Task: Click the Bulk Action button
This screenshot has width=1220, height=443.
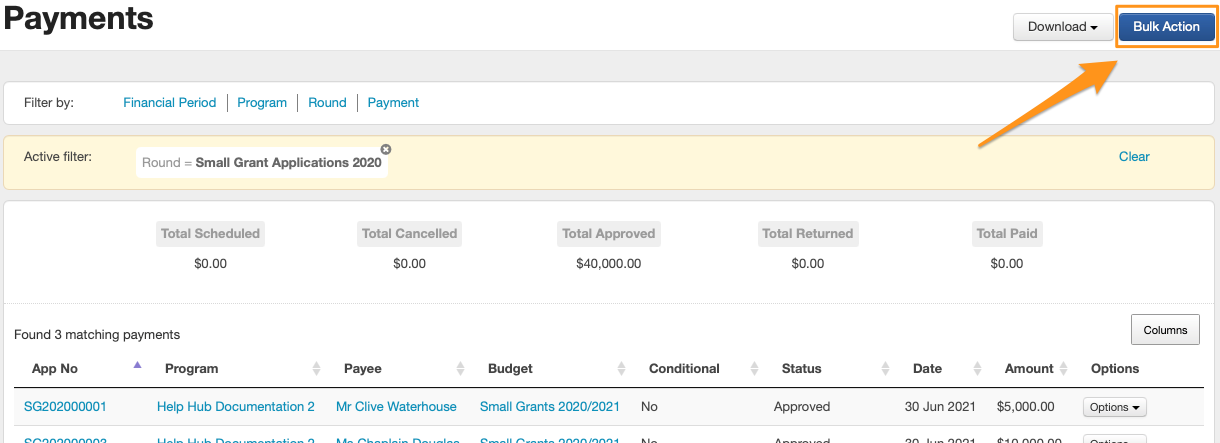Action: 1166,27
